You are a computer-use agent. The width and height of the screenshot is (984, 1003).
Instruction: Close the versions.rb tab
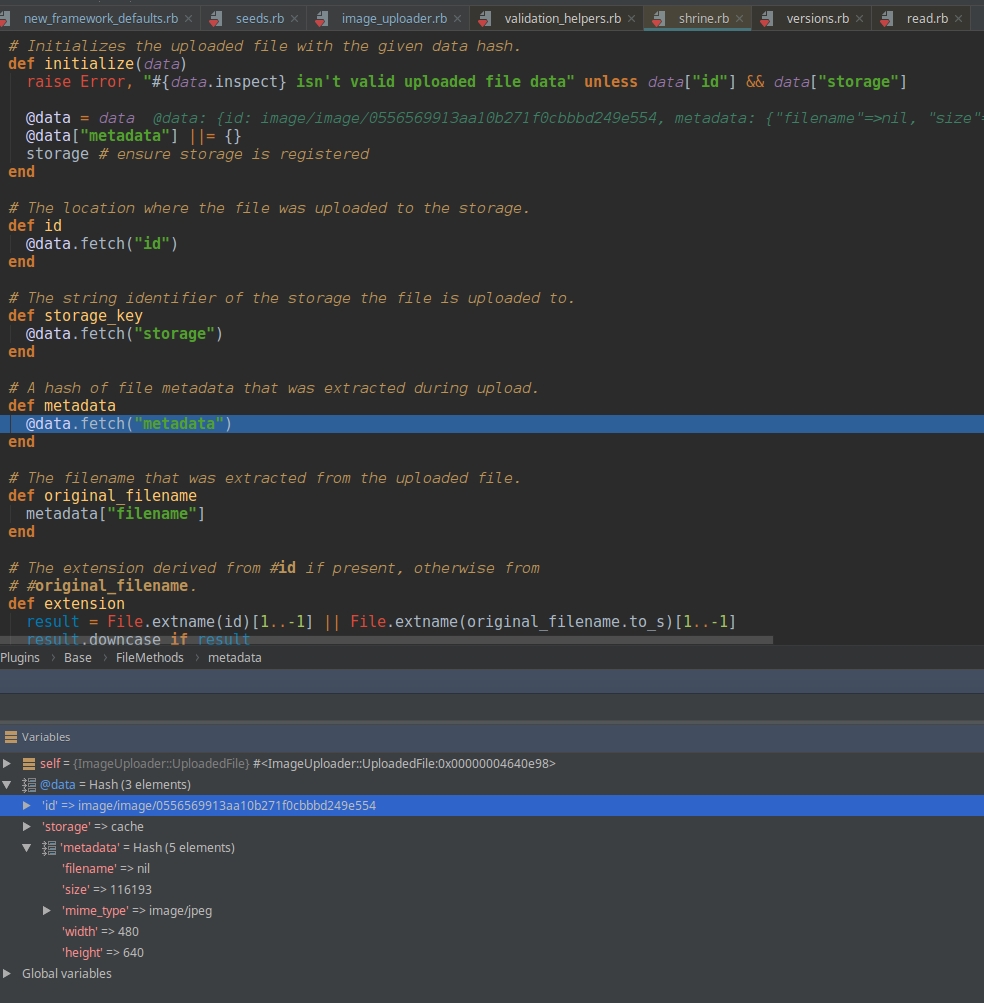coord(859,19)
